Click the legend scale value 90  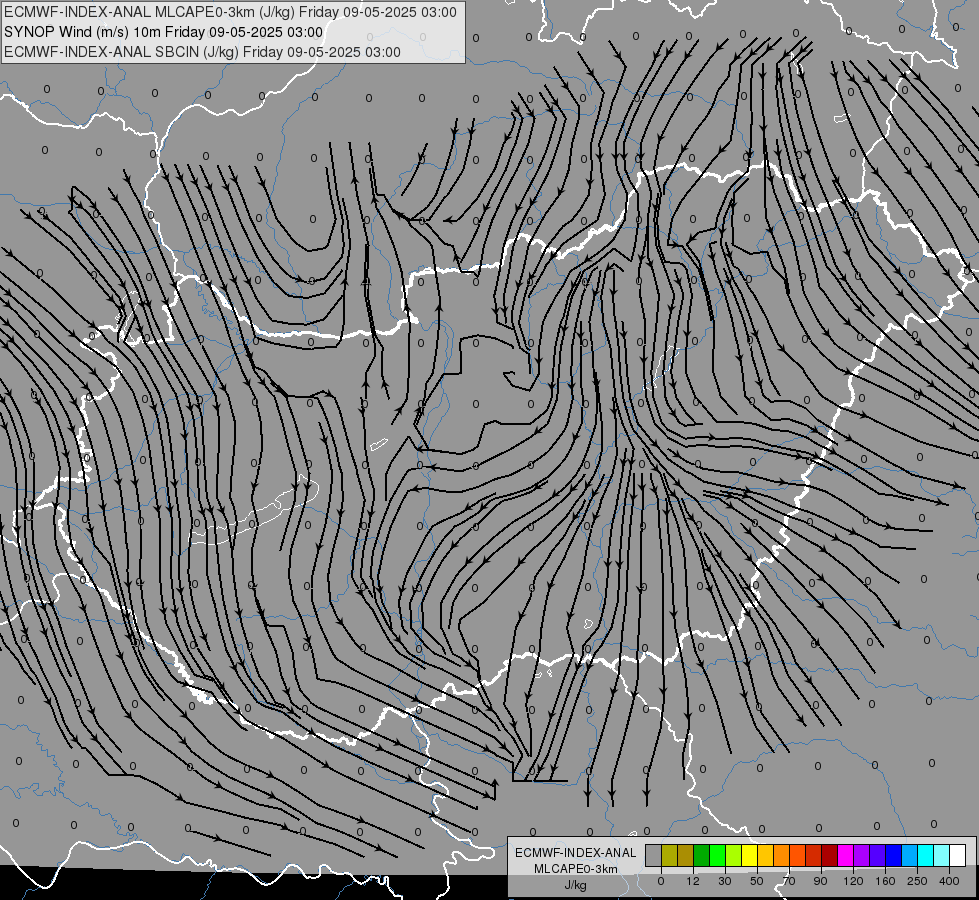point(820,881)
